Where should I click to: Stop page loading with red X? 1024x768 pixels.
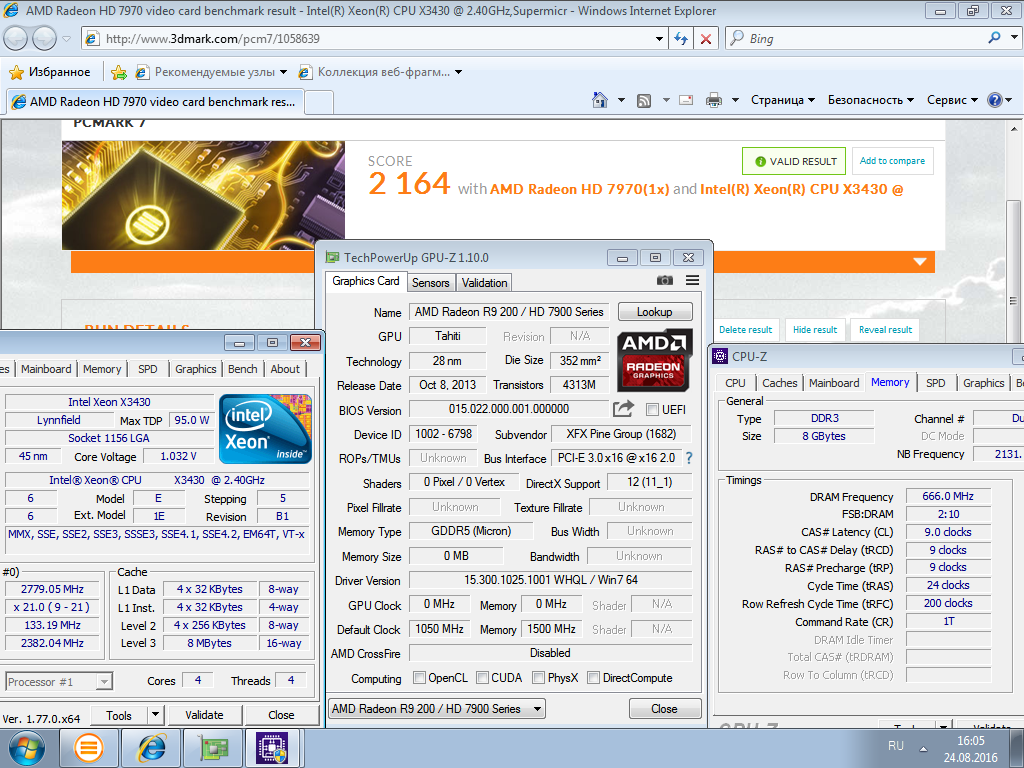[705, 39]
